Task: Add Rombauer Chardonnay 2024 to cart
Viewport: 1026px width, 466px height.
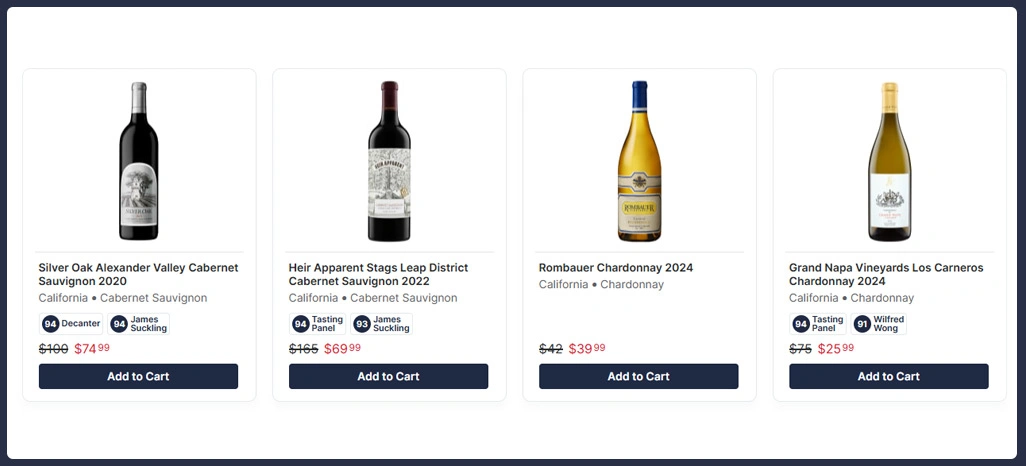Action: 638,376
